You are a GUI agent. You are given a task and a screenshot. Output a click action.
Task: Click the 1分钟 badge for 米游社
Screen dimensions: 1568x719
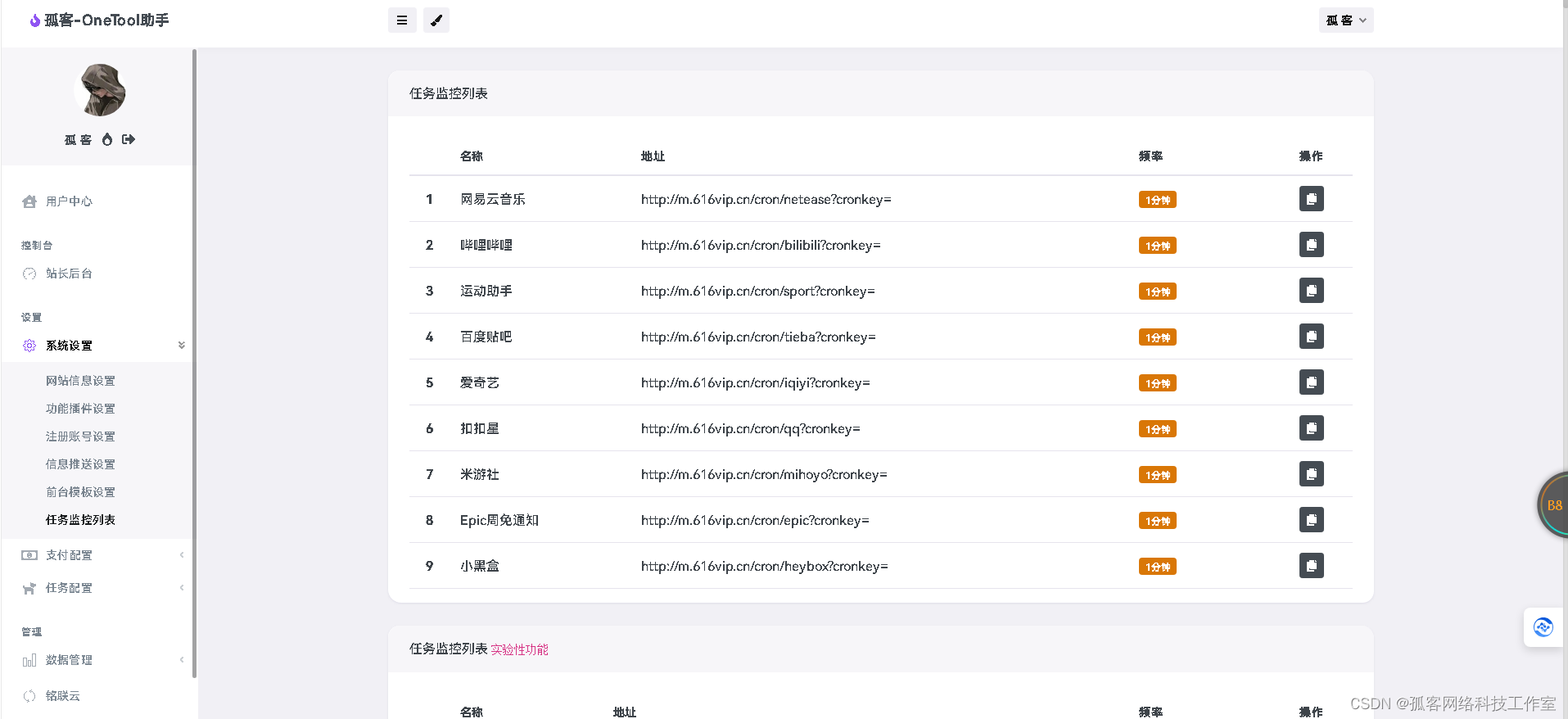pyautogui.click(x=1157, y=475)
